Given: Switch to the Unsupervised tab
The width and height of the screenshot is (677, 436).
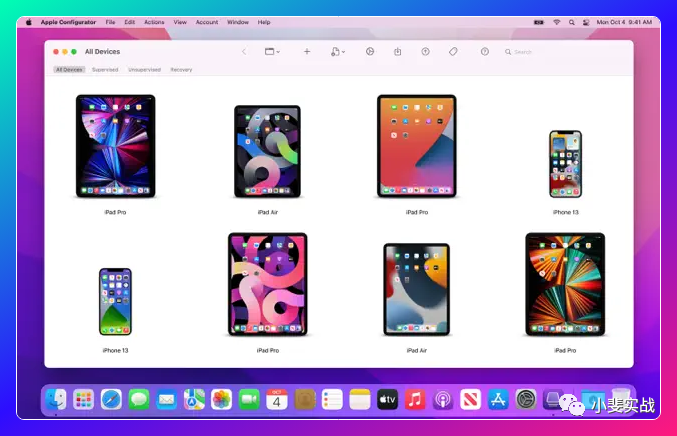Looking at the screenshot, I should [x=144, y=70].
